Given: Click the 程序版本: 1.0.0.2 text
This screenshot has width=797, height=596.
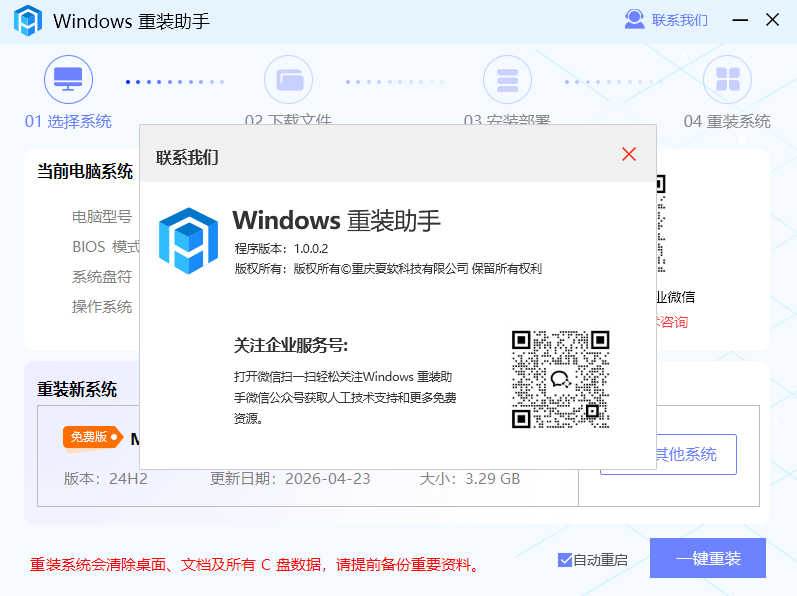Looking at the screenshot, I should tap(281, 248).
